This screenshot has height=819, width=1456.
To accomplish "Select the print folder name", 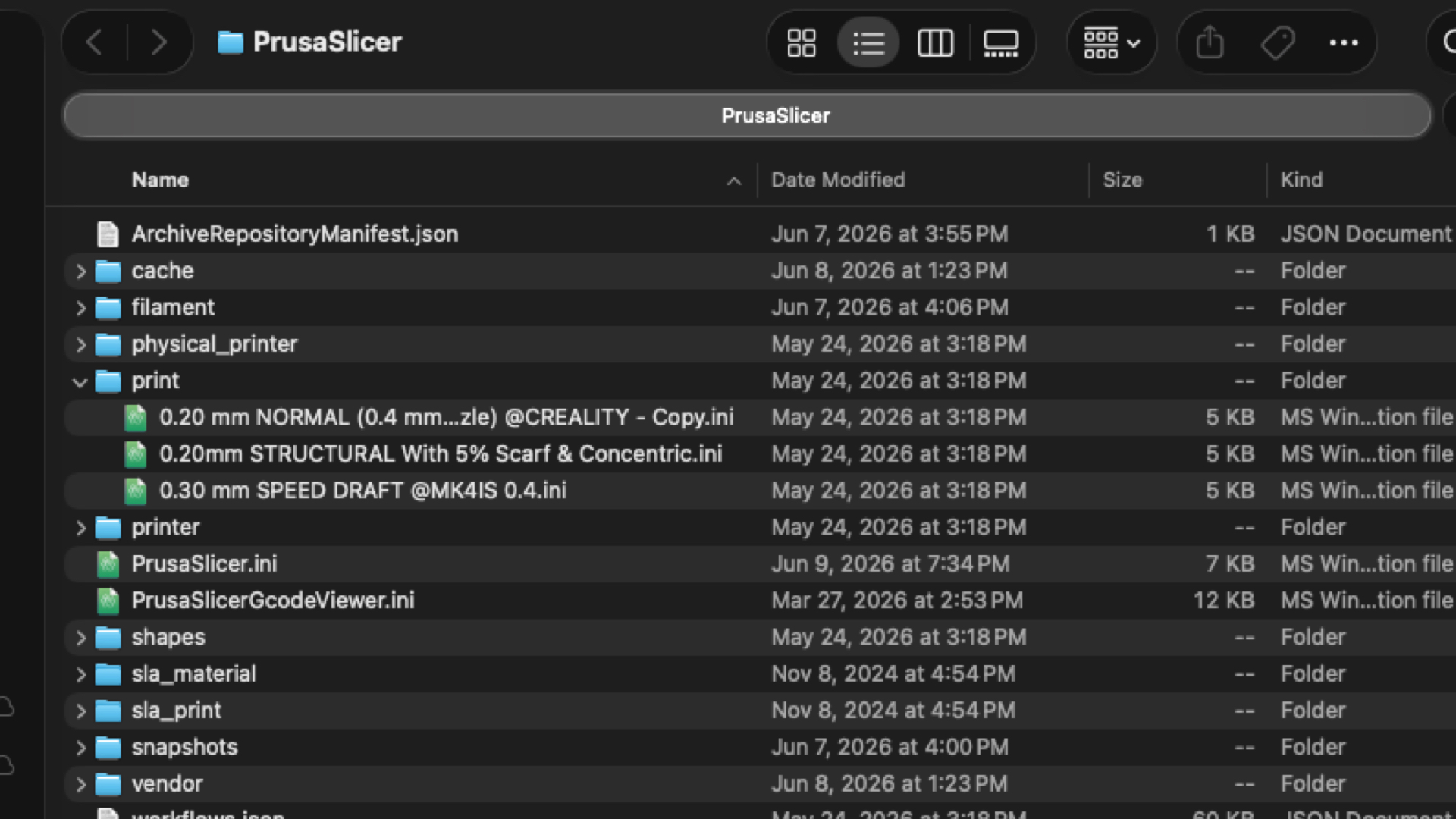I will pyautogui.click(x=155, y=381).
